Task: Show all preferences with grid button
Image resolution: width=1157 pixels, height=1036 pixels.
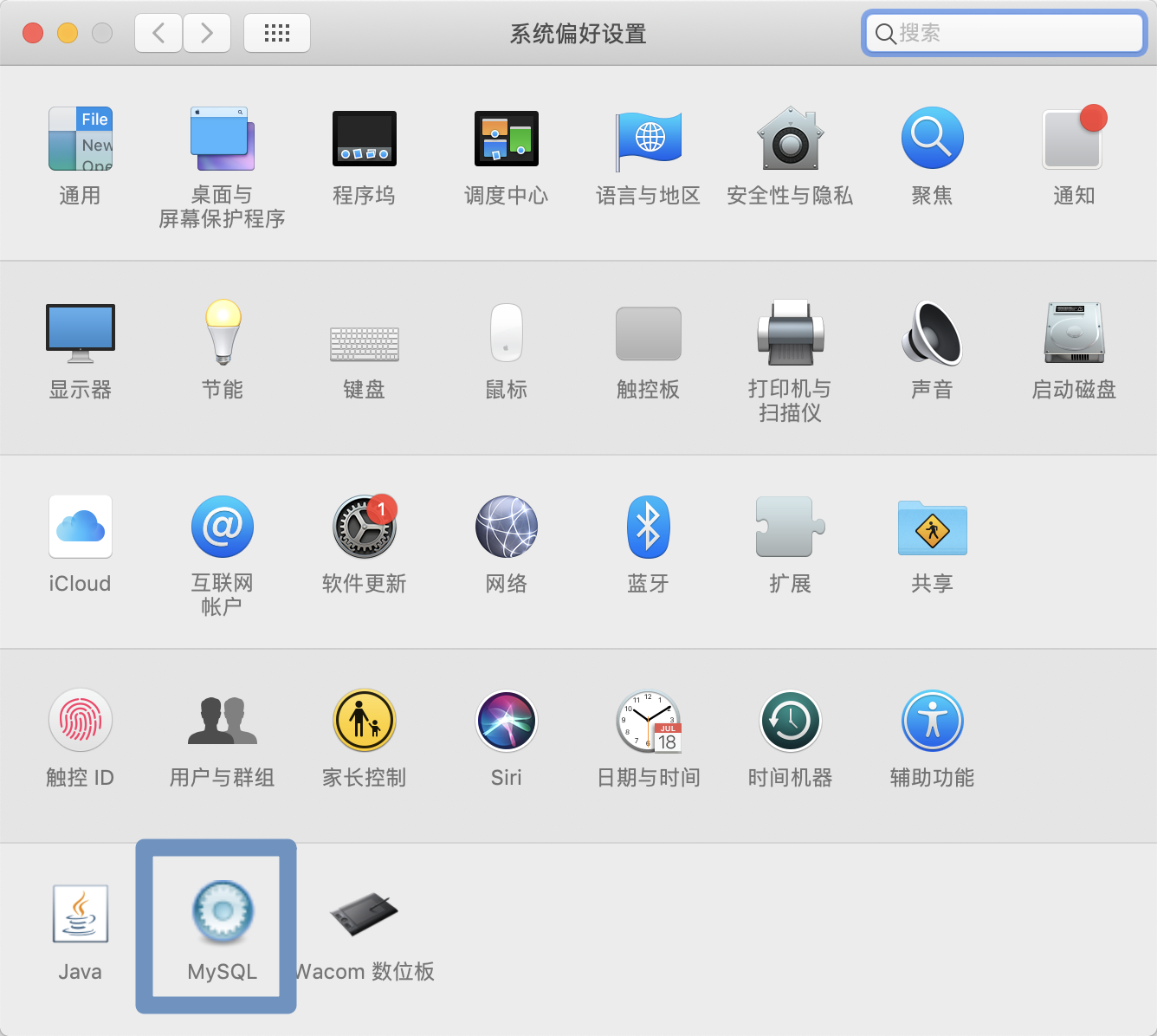Action: [x=277, y=33]
